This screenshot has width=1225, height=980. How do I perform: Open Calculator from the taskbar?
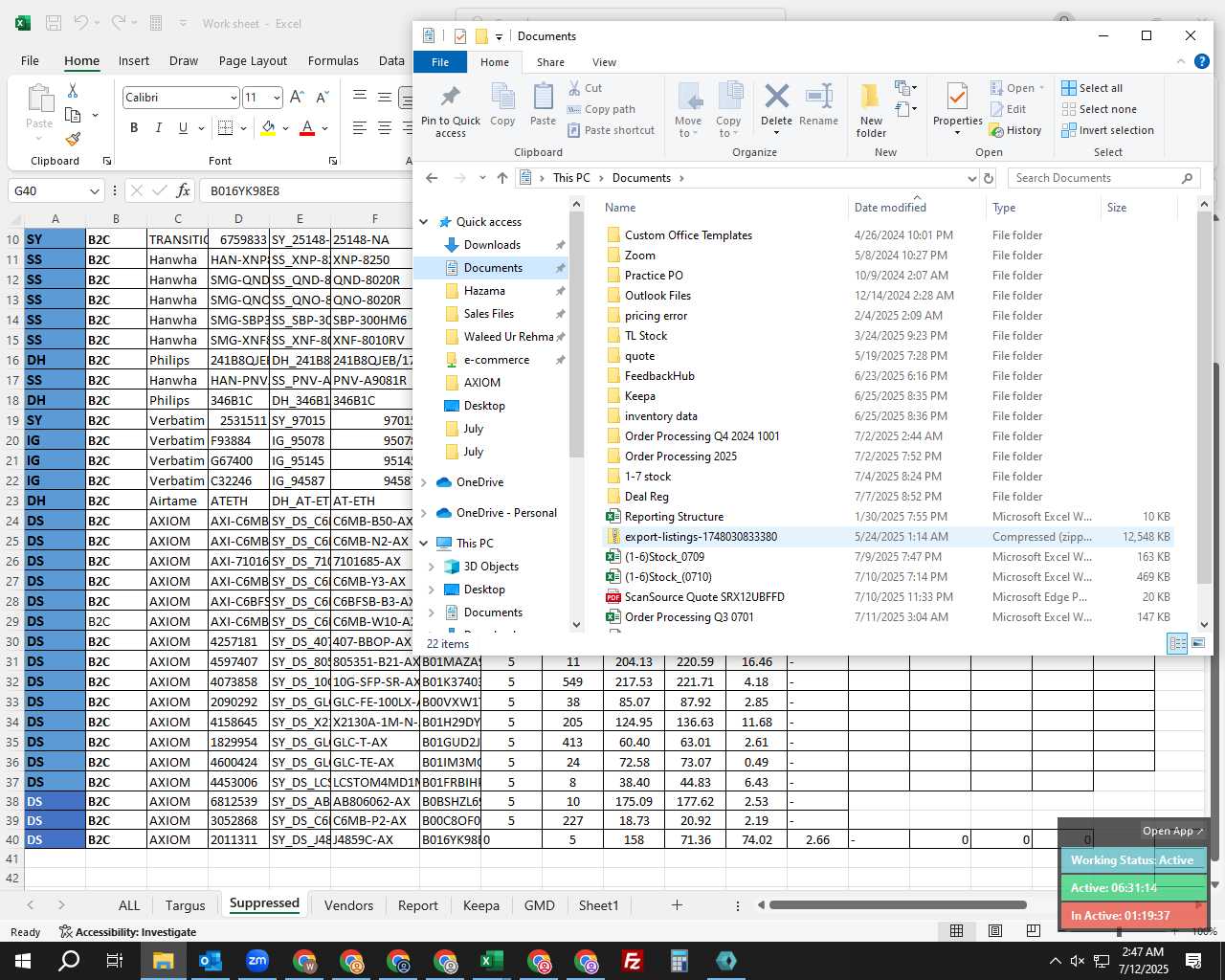[679, 961]
